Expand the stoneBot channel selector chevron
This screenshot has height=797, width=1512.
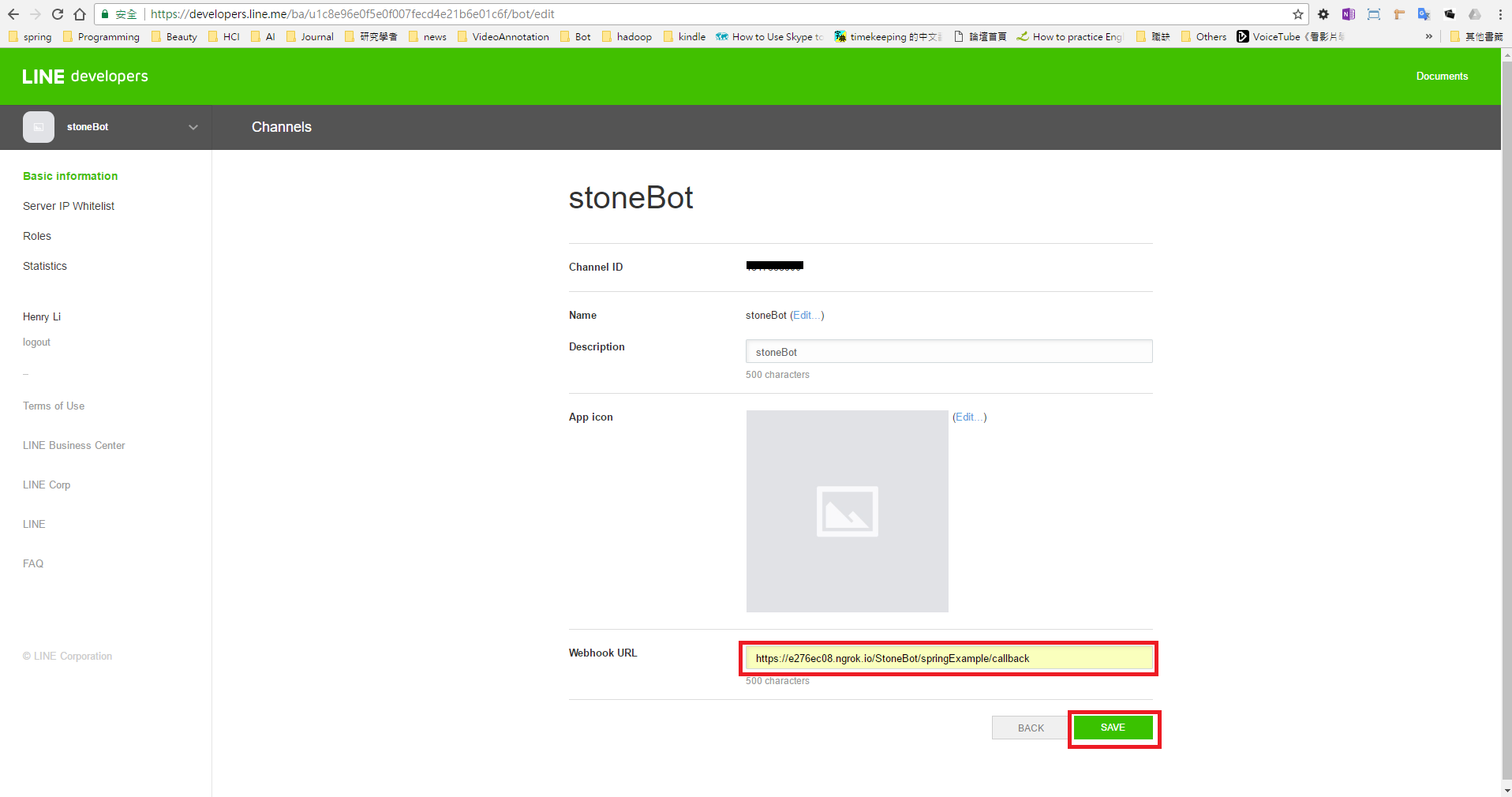[x=193, y=127]
